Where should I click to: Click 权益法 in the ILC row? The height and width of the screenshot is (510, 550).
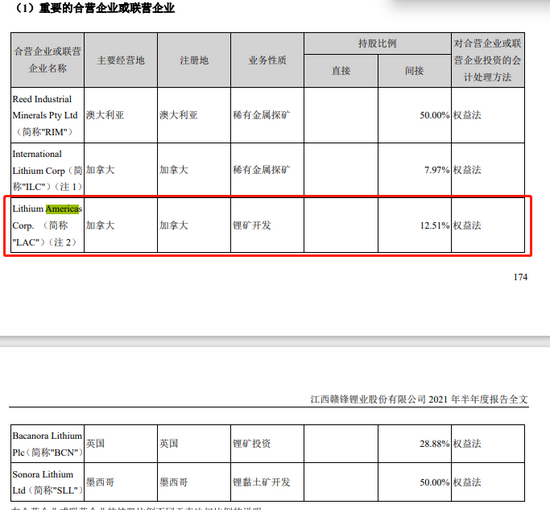pos(467,170)
